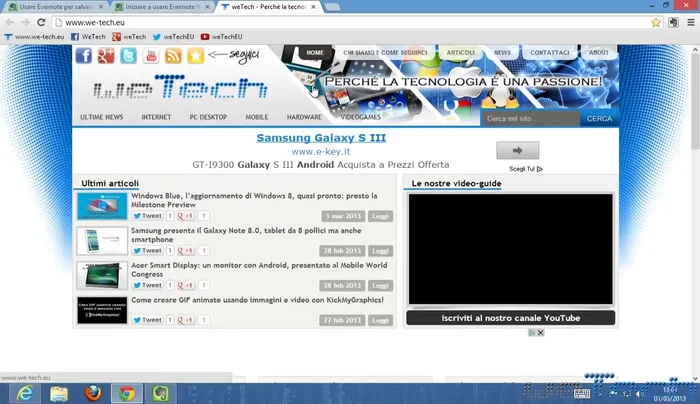The image size is (700, 404).
Task: Open the PC DESKTOP category menu
Action: click(208, 117)
